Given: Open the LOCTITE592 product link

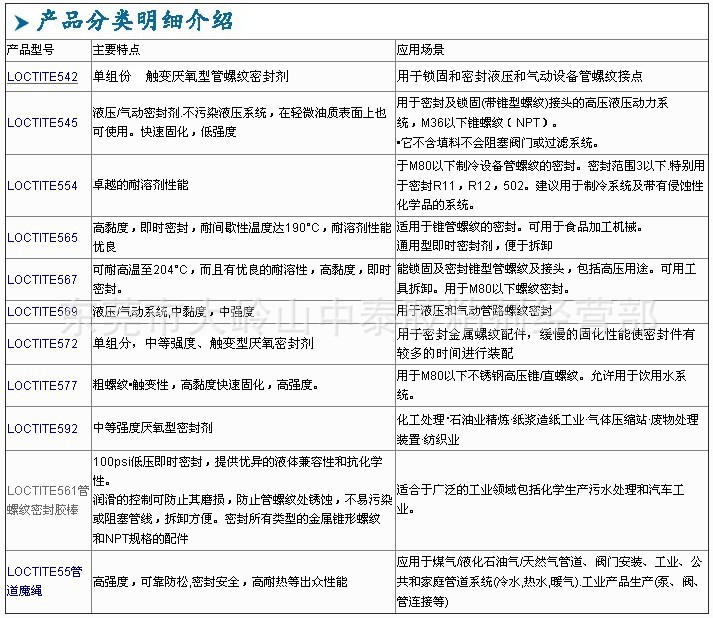Looking at the screenshot, I should (42, 428).
